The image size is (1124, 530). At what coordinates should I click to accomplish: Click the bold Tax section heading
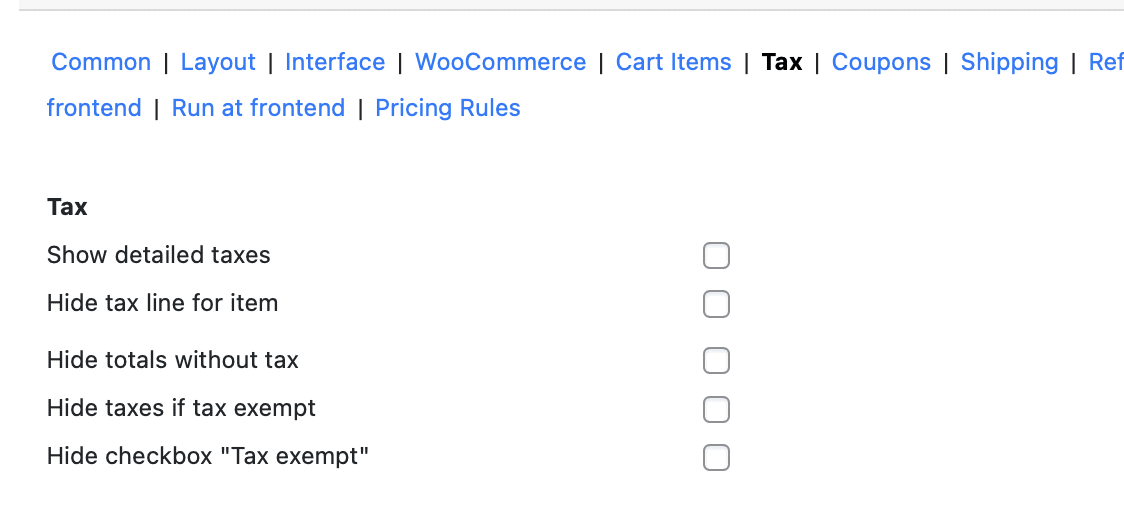click(x=67, y=207)
